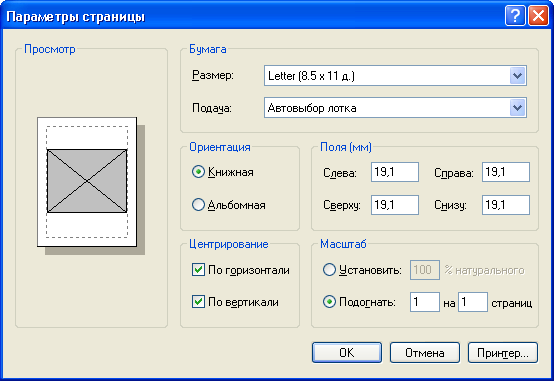Click the Слева margin field
The image size is (554, 381).
(395, 172)
